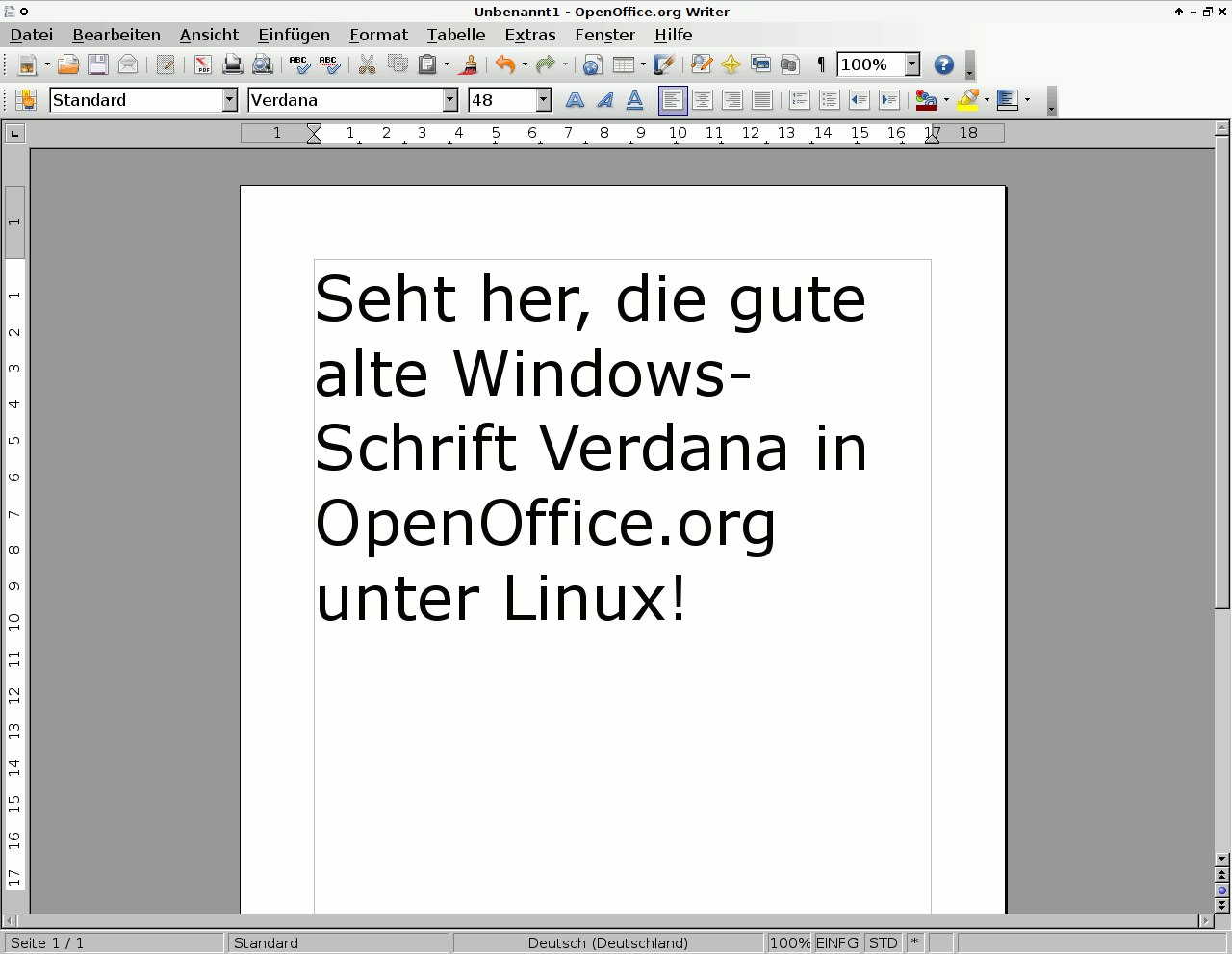Click 'Seite 1 / 1' in status bar
This screenshot has height=954, width=1232.
(114, 943)
